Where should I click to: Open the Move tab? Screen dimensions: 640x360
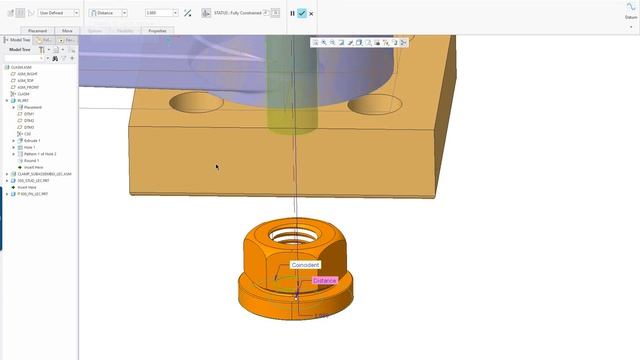(x=67, y=31)
